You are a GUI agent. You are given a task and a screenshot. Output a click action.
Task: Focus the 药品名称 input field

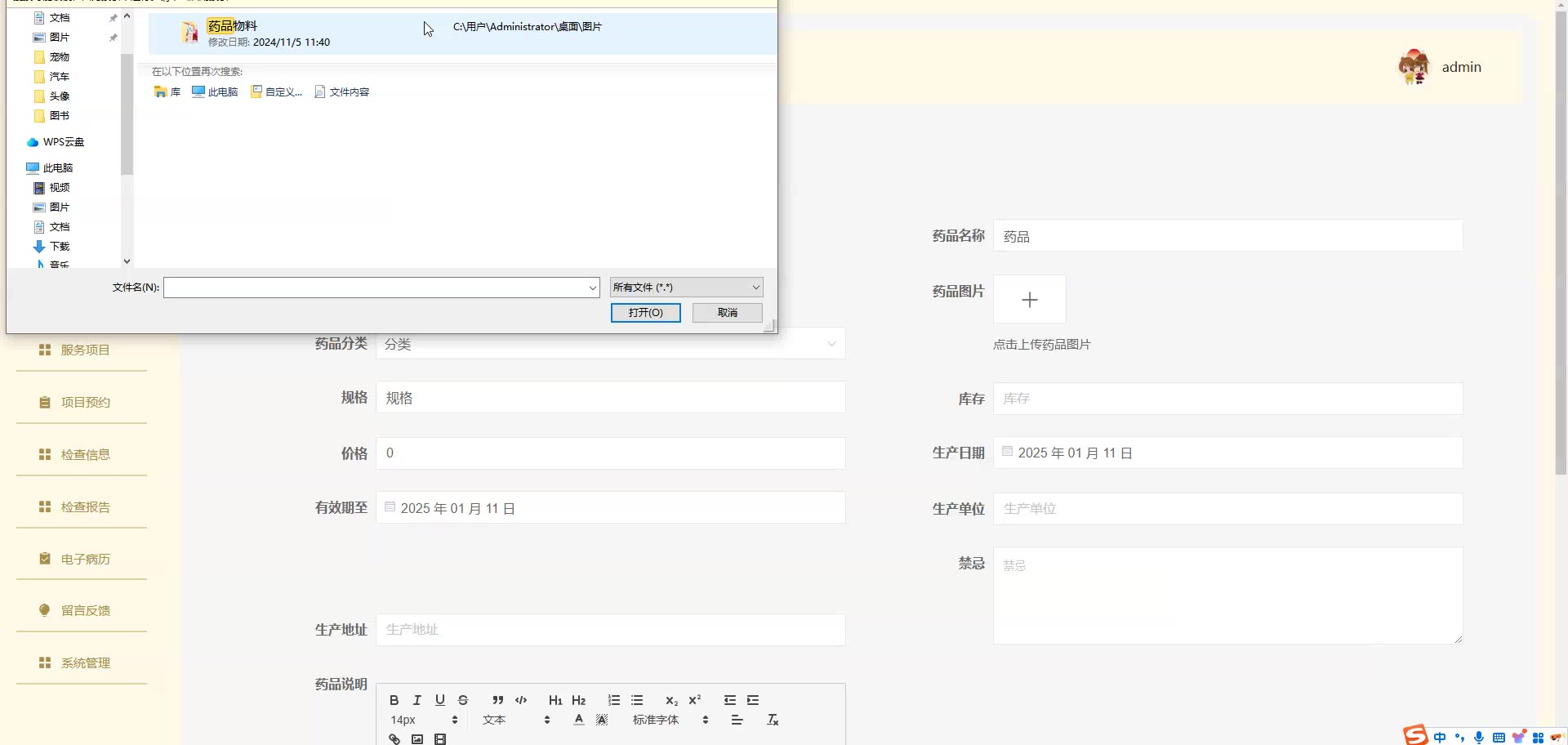[x=1228, y=236]
